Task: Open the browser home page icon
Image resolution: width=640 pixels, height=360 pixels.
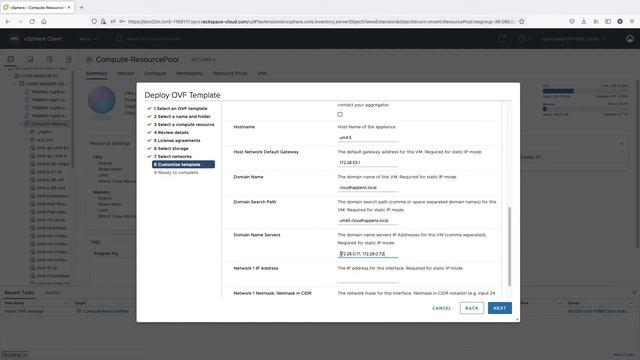Action: pyautogui.click(x=44, y=21)
